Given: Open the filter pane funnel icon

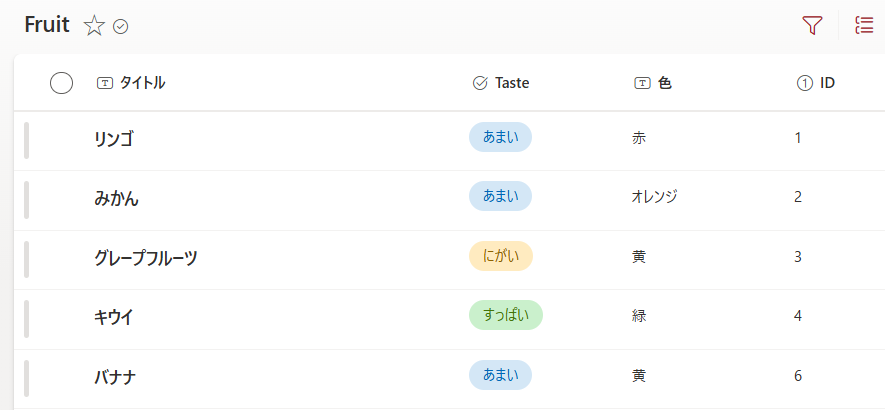Looking at the screenshot, I should 812,26.
